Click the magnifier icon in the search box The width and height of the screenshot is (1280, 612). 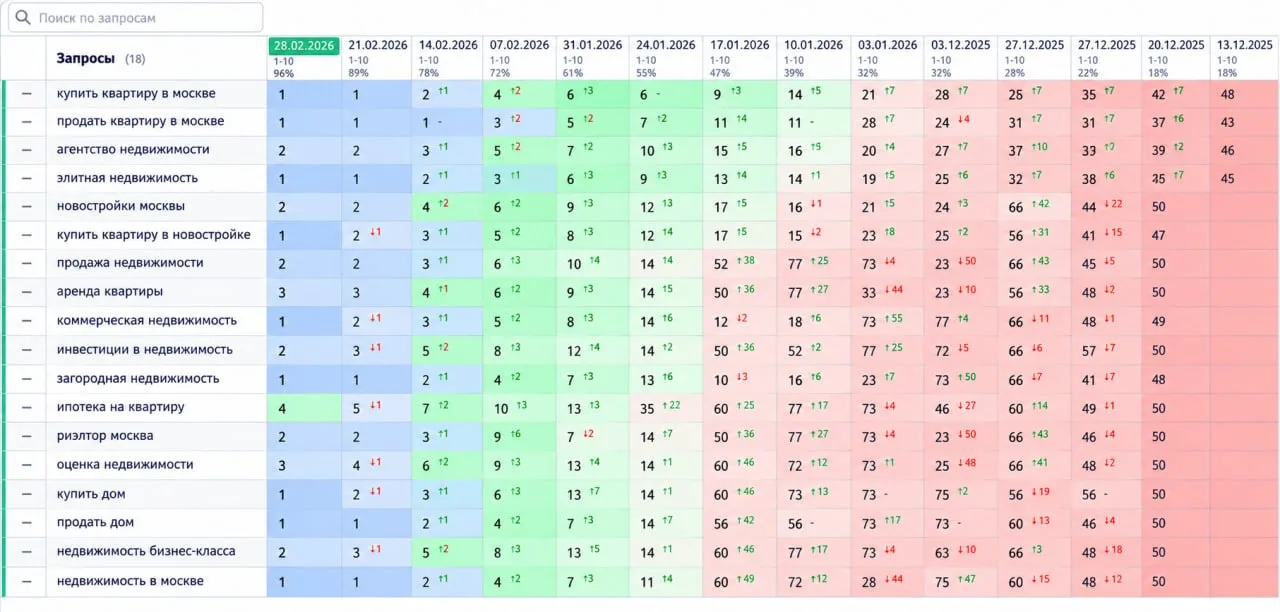tap(21, 18)
